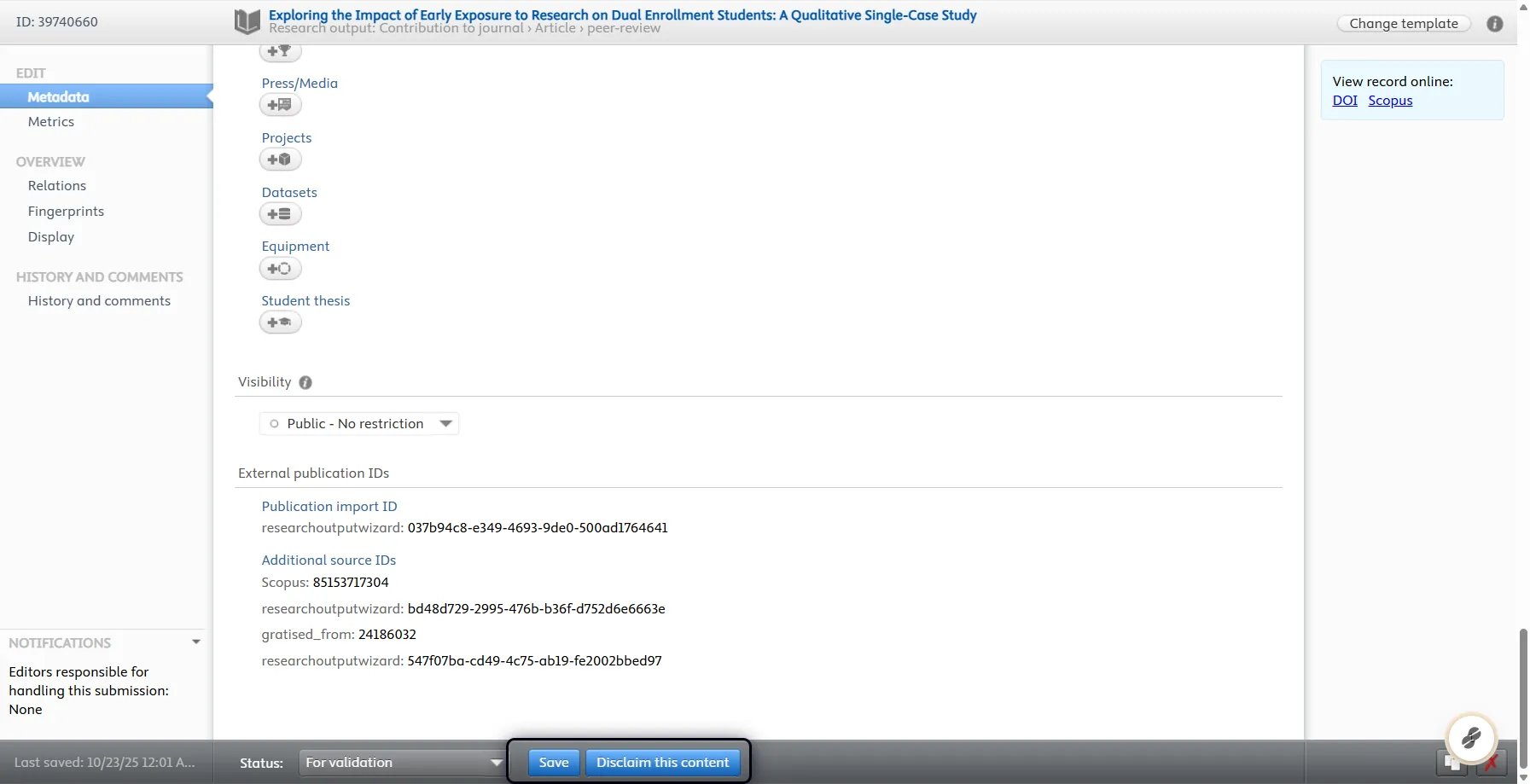Click the scrollbar down arrow
This screenshot has width=1530, height=784.
pos(1523,777)
